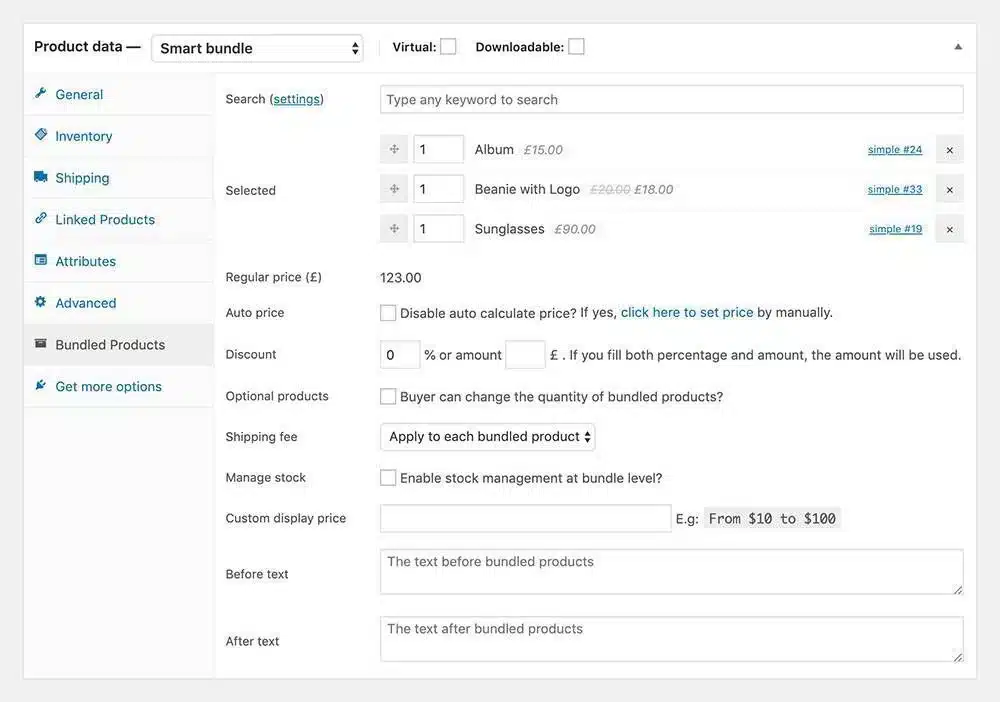The height and width of the screenshot is (702, 1000).
Task: Open the Linked Products tab
Action: pos(105,219)
